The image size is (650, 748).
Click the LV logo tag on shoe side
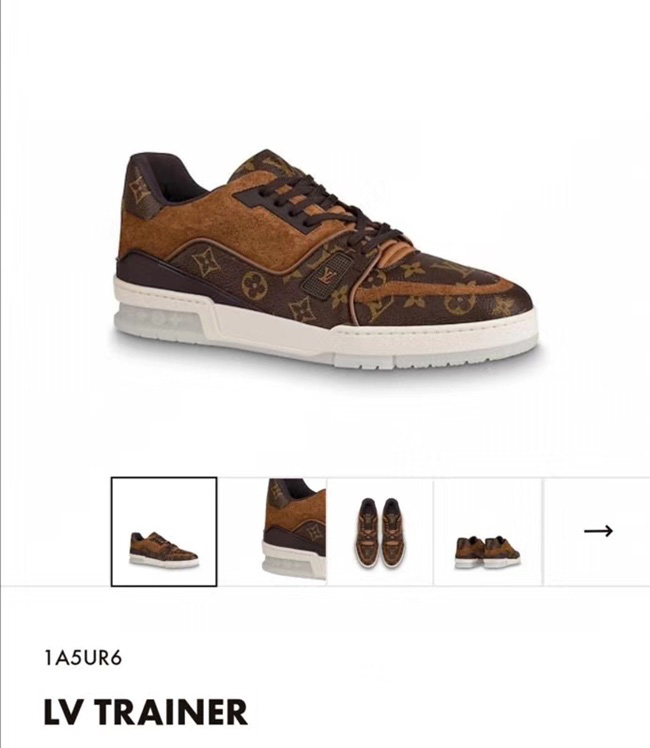(x=327, y=275)
